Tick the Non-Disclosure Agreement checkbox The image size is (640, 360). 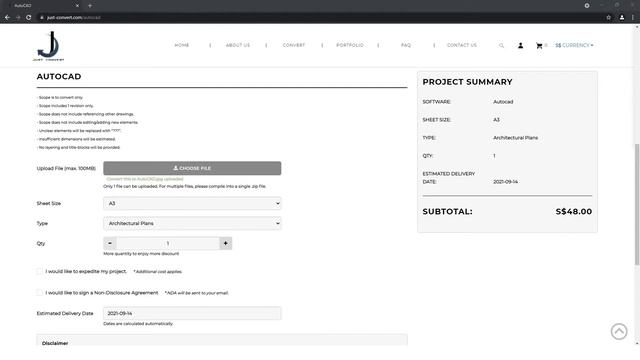point(39,293)
